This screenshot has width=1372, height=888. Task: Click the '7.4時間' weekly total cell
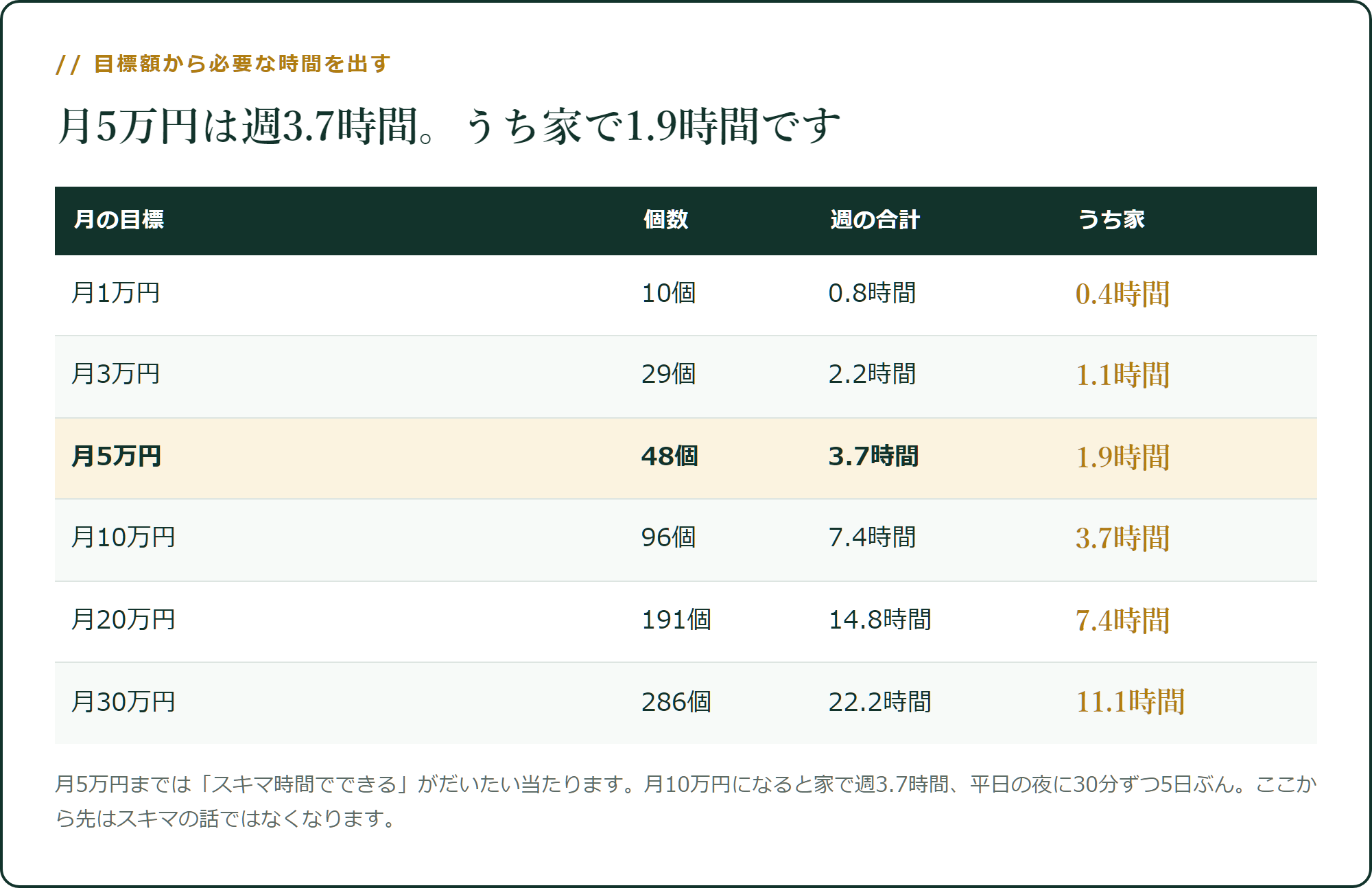tap(872, 537)
